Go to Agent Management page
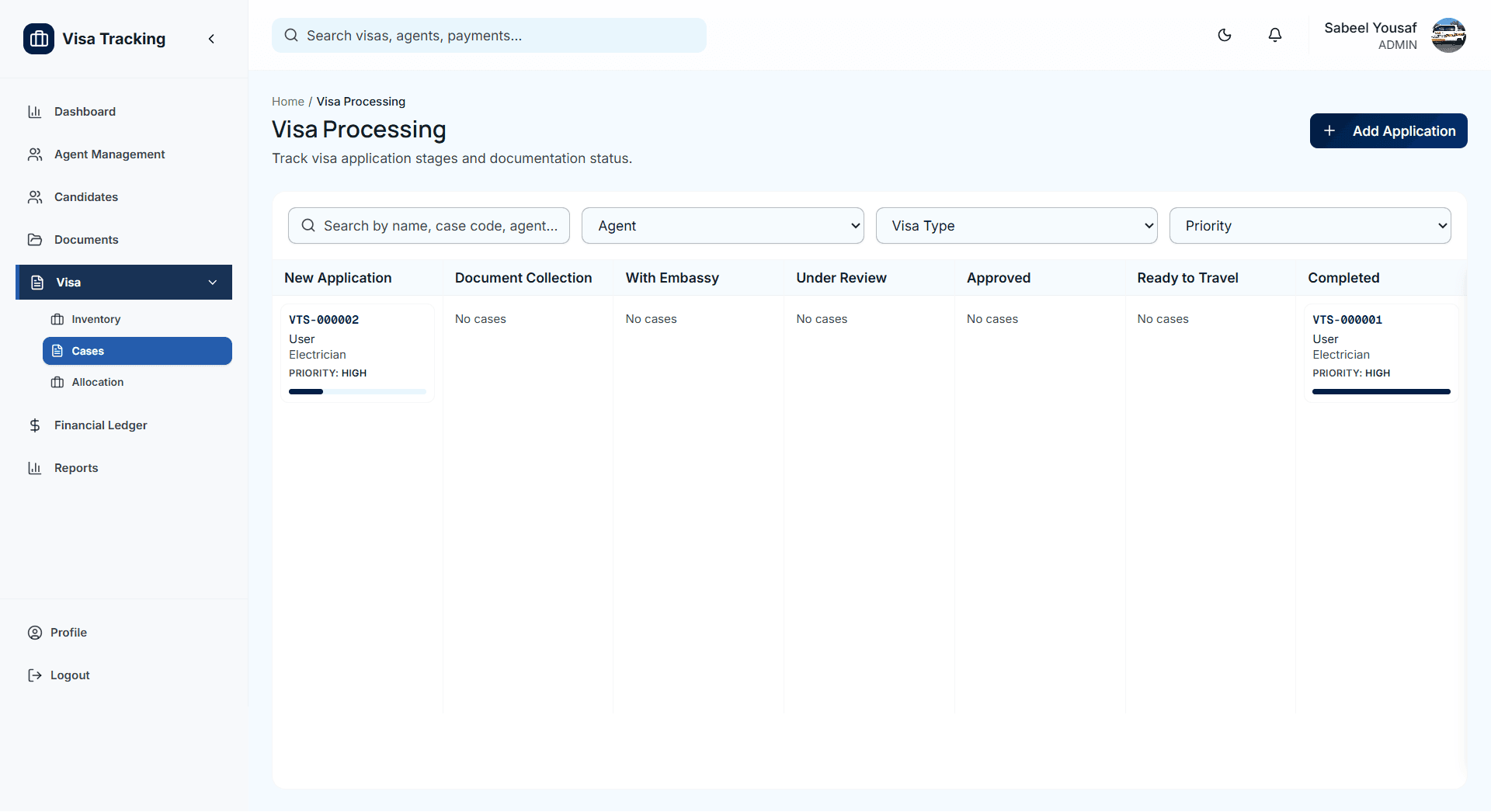 tap(124, 154)
